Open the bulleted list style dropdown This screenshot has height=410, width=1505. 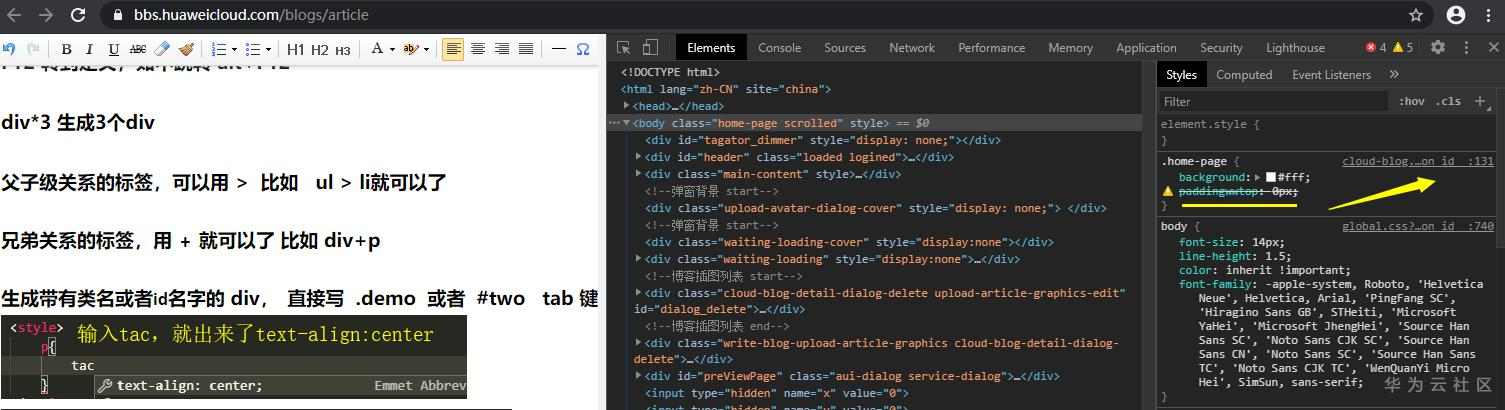click(268, 49)
